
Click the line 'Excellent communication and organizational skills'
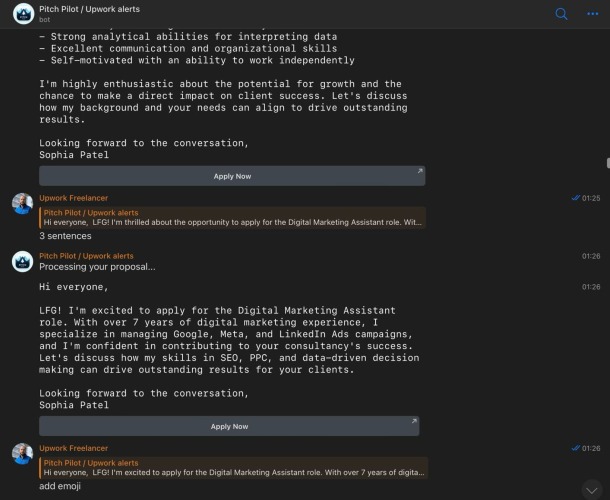188,48
